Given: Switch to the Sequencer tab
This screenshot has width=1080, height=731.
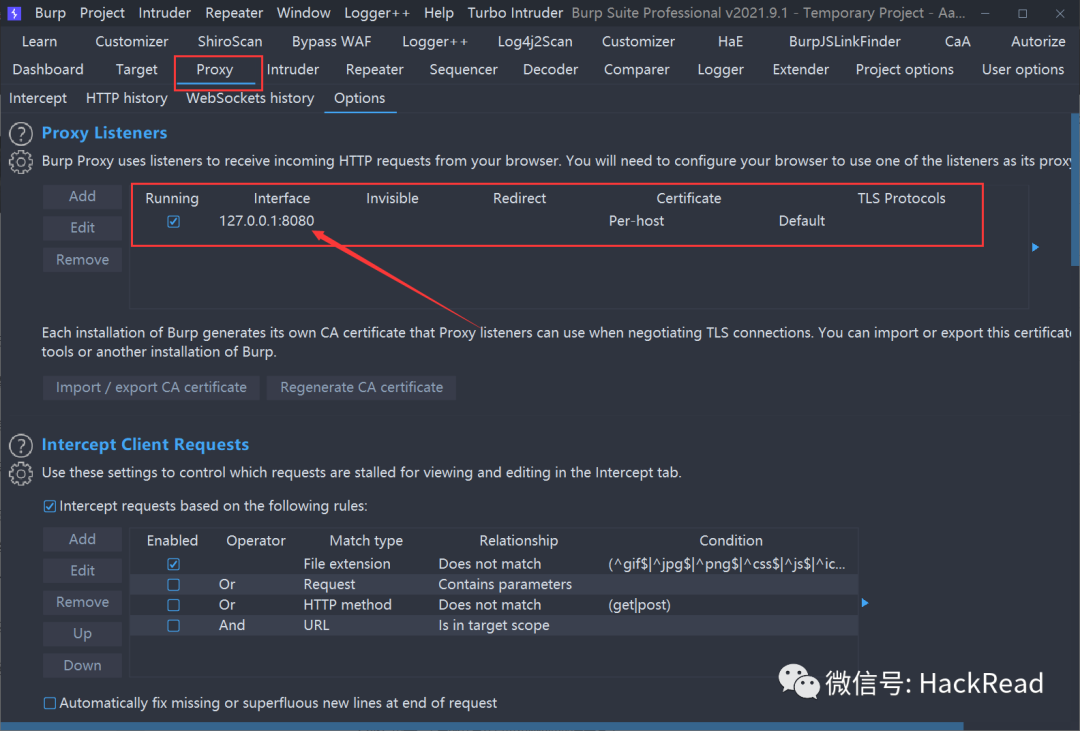Looking at the screenshot, I should pos(463,70).
